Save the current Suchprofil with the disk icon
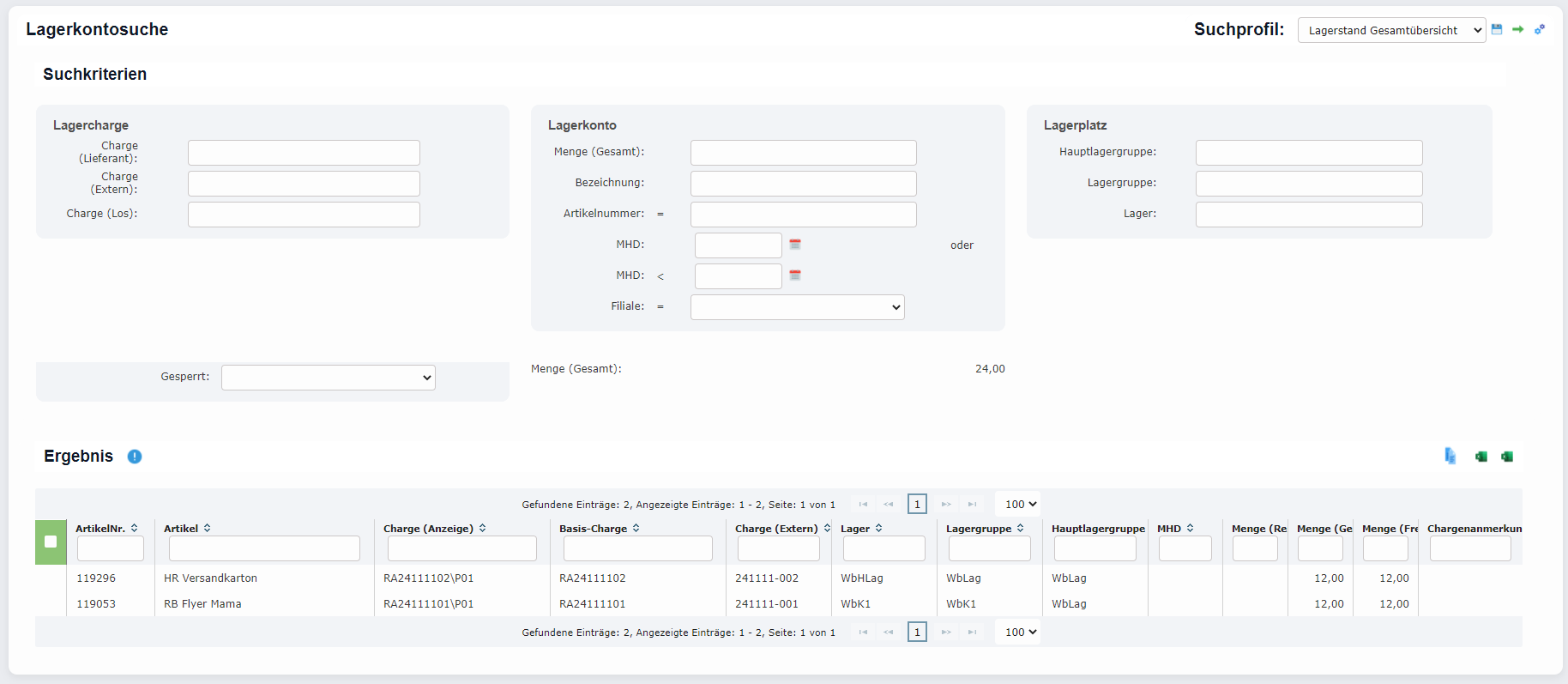 (x=1497, y=29)
